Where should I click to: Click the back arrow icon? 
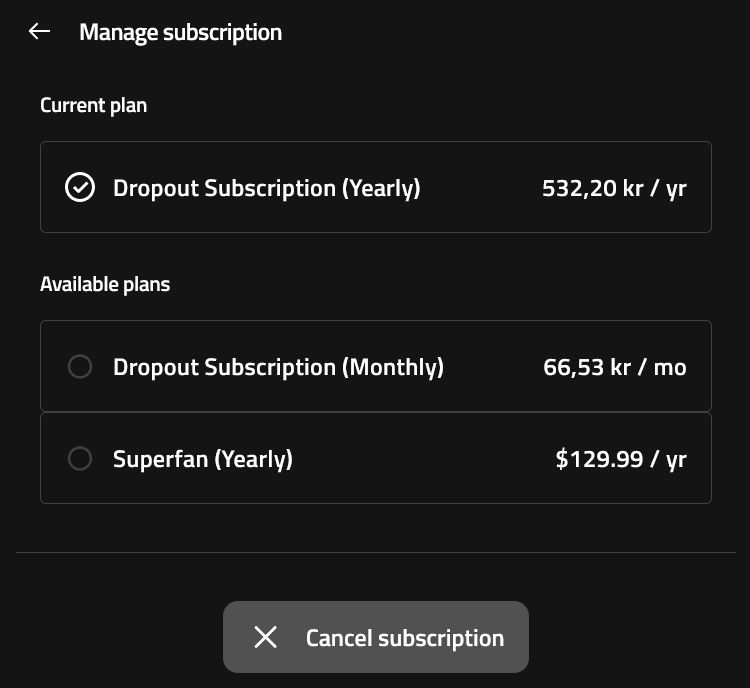click(x=39, y=32)
